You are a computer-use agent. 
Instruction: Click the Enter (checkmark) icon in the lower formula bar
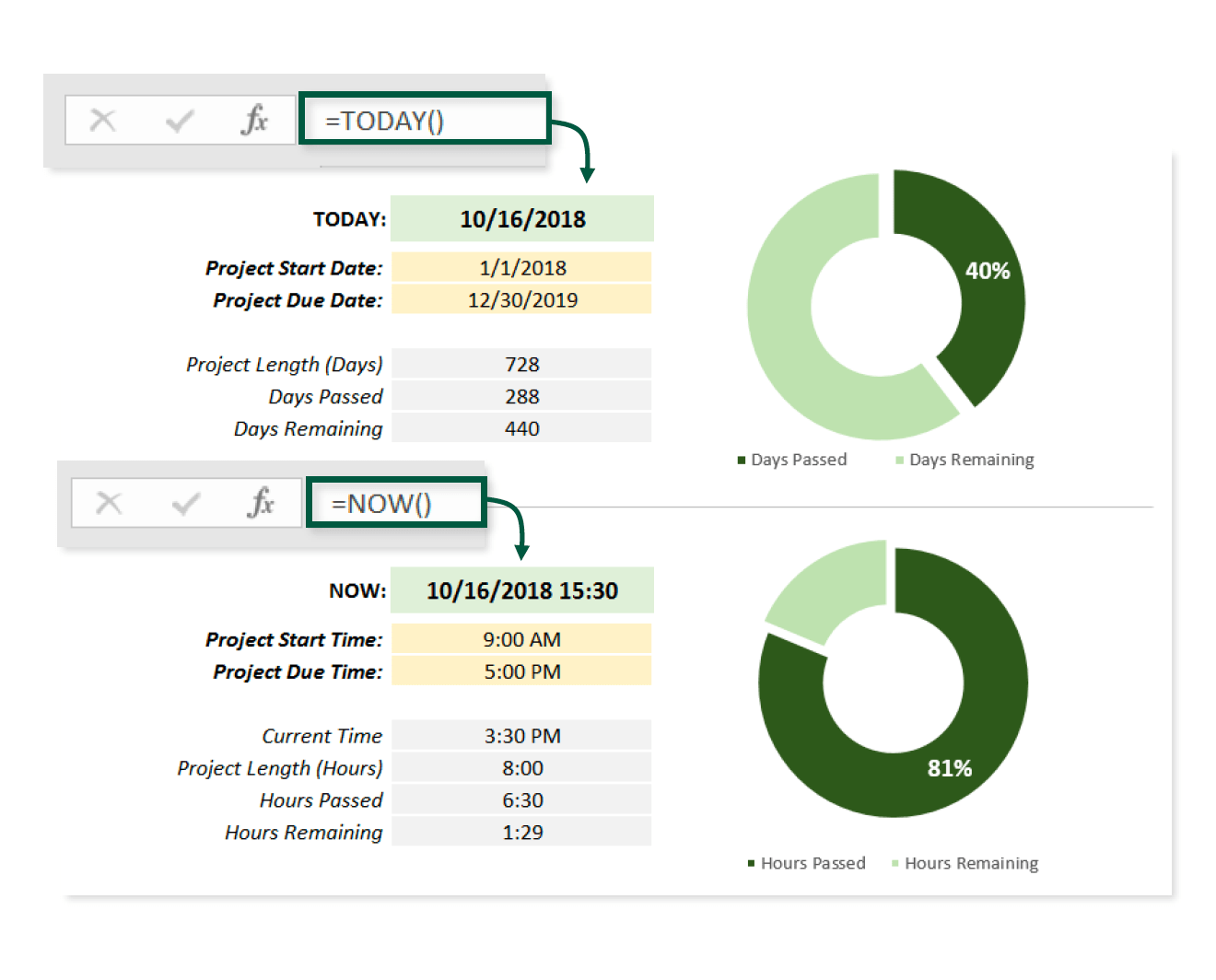(185, 503)
